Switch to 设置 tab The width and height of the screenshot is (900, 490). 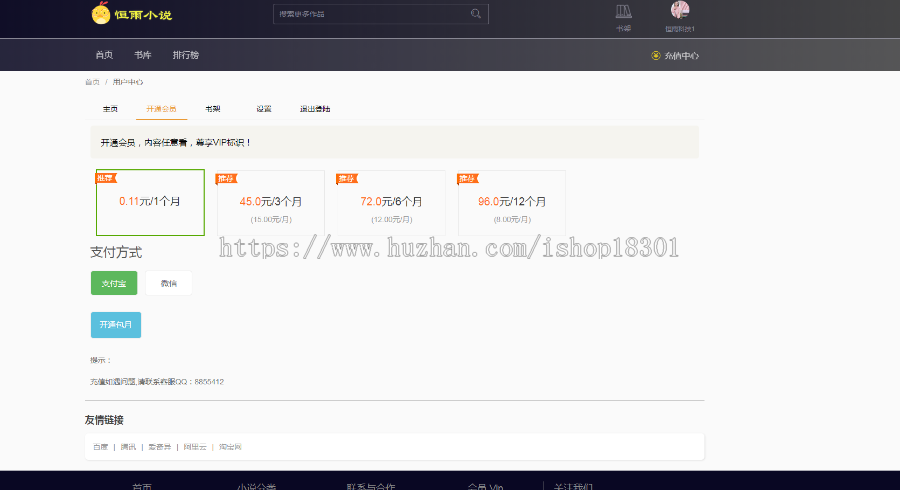coord(263,109)
